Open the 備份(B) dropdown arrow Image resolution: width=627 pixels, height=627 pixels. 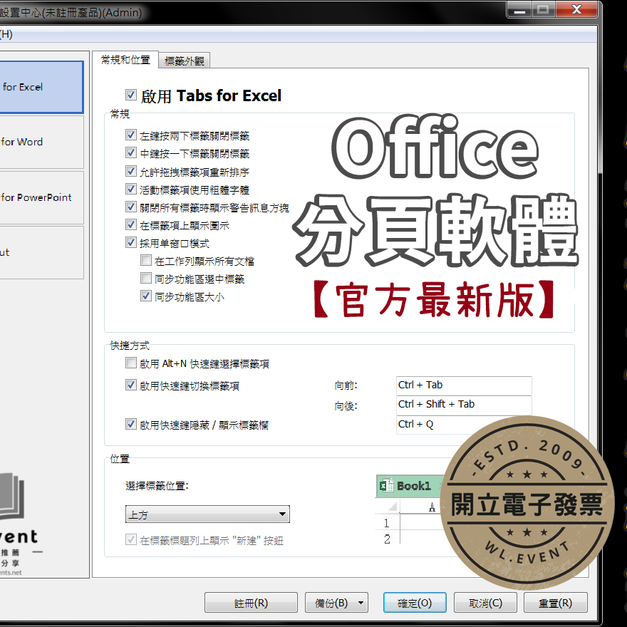coord(361,603)
